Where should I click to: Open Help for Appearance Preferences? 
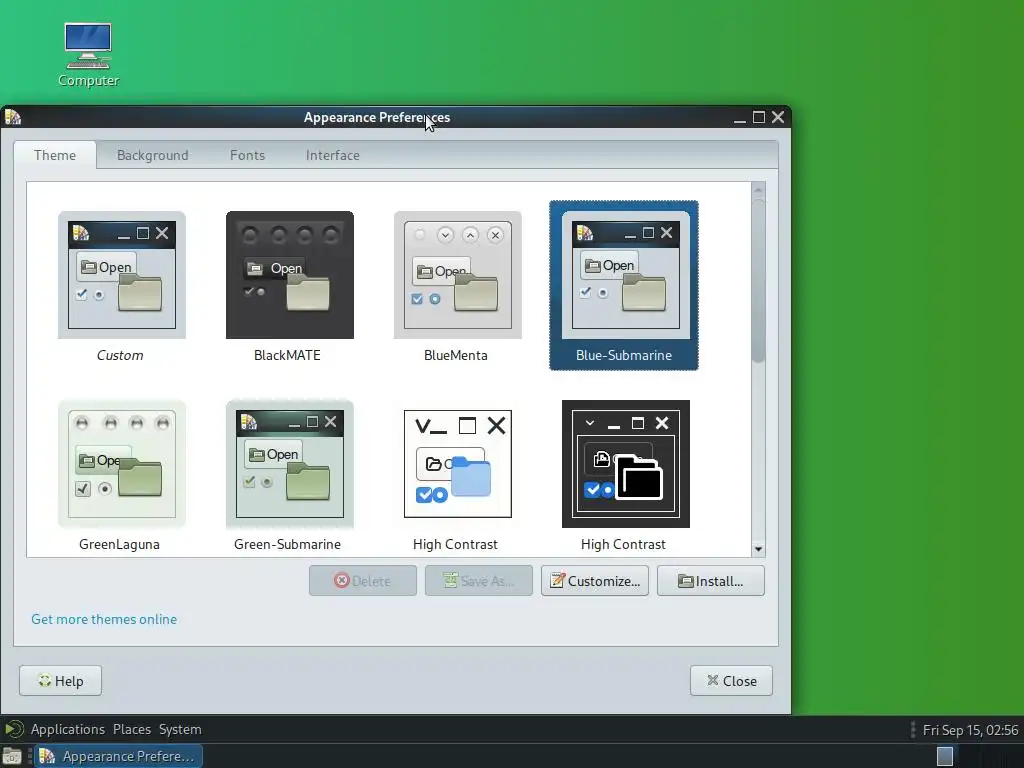tap(61, 680)
